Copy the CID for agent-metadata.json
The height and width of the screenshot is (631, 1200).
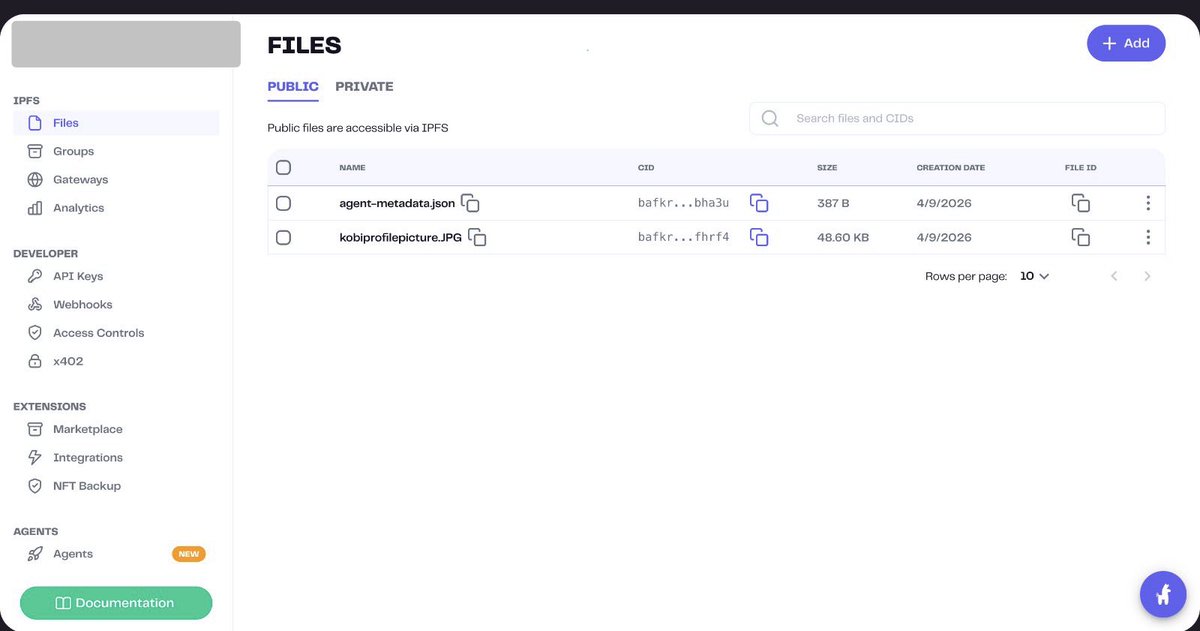tap(759, 202)
